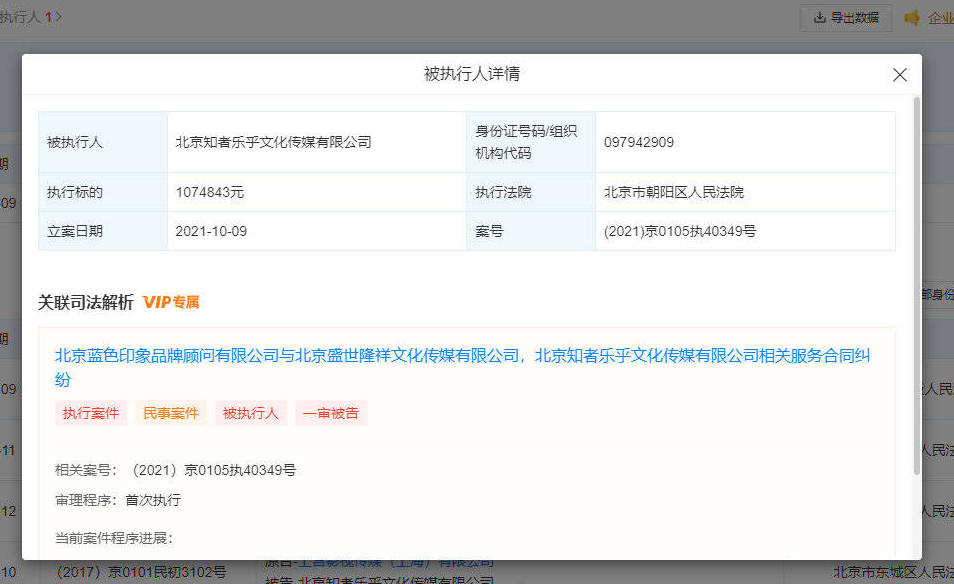Click the 身份证号码/组织机构代码 label cell
The height and width of the screenshot is (584, 954).
531,142
